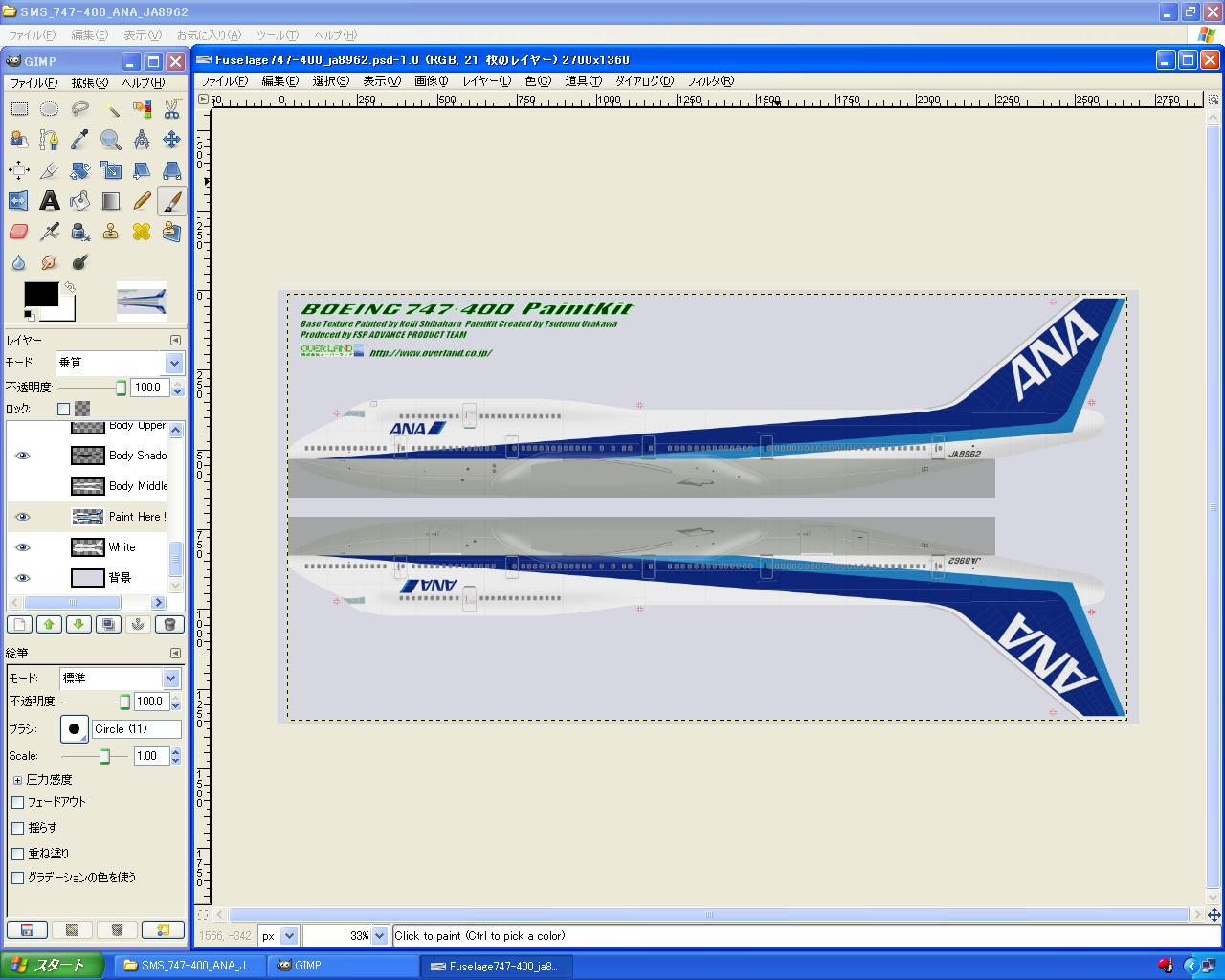
Task: Click foreground black color swatch
Action: 40,295
